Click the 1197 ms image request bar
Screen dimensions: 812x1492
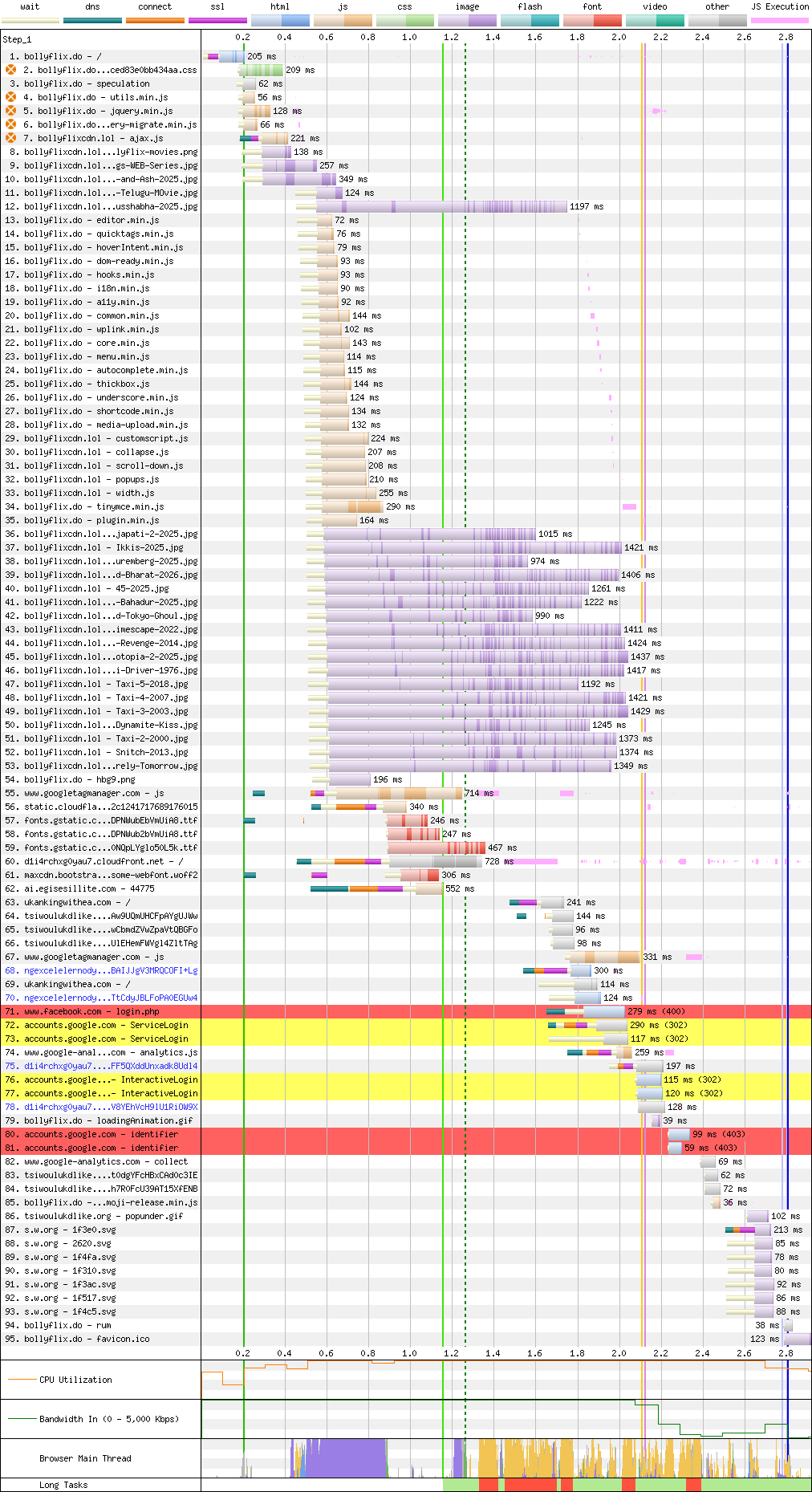pyautogui.click(x=441, y=206)
